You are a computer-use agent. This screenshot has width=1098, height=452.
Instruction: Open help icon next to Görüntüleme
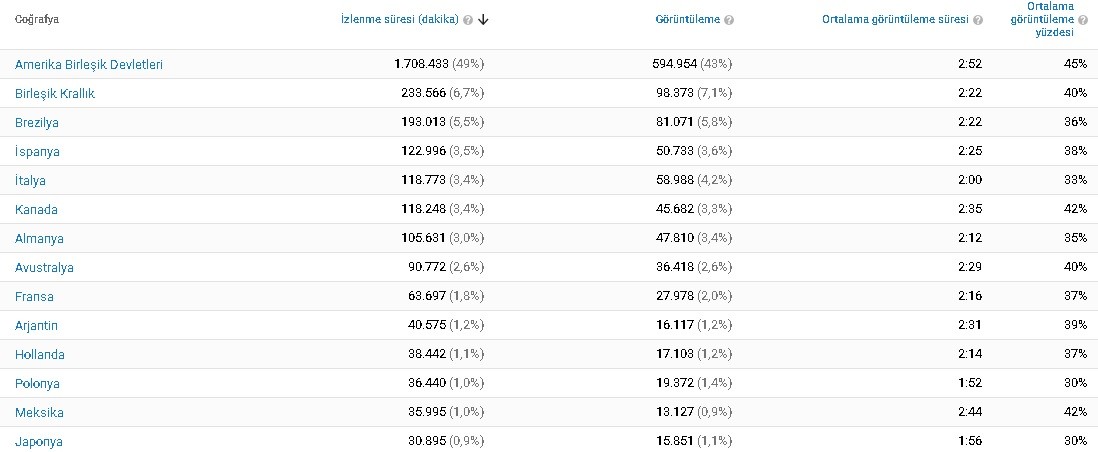(x=729, y=20)
